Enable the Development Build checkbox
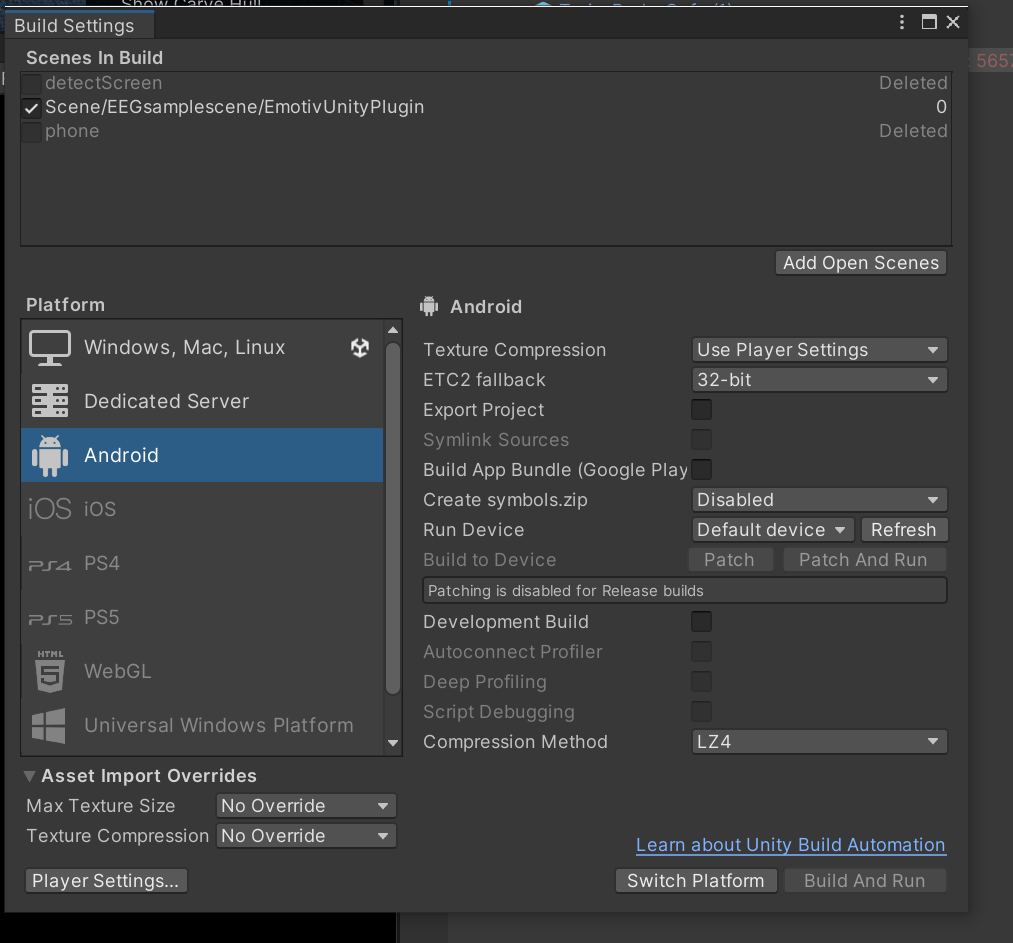The image size is (1013, 943). click(x=702, y=621)
